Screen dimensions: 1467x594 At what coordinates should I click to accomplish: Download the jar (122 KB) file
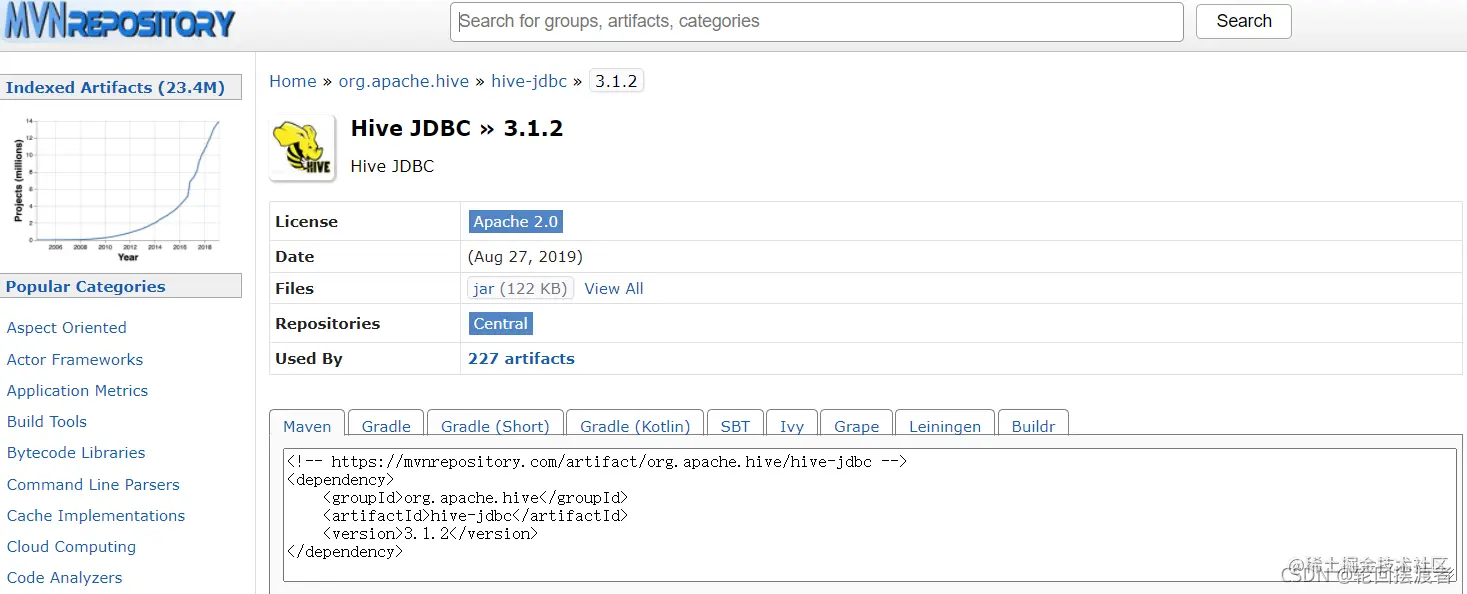520,288
